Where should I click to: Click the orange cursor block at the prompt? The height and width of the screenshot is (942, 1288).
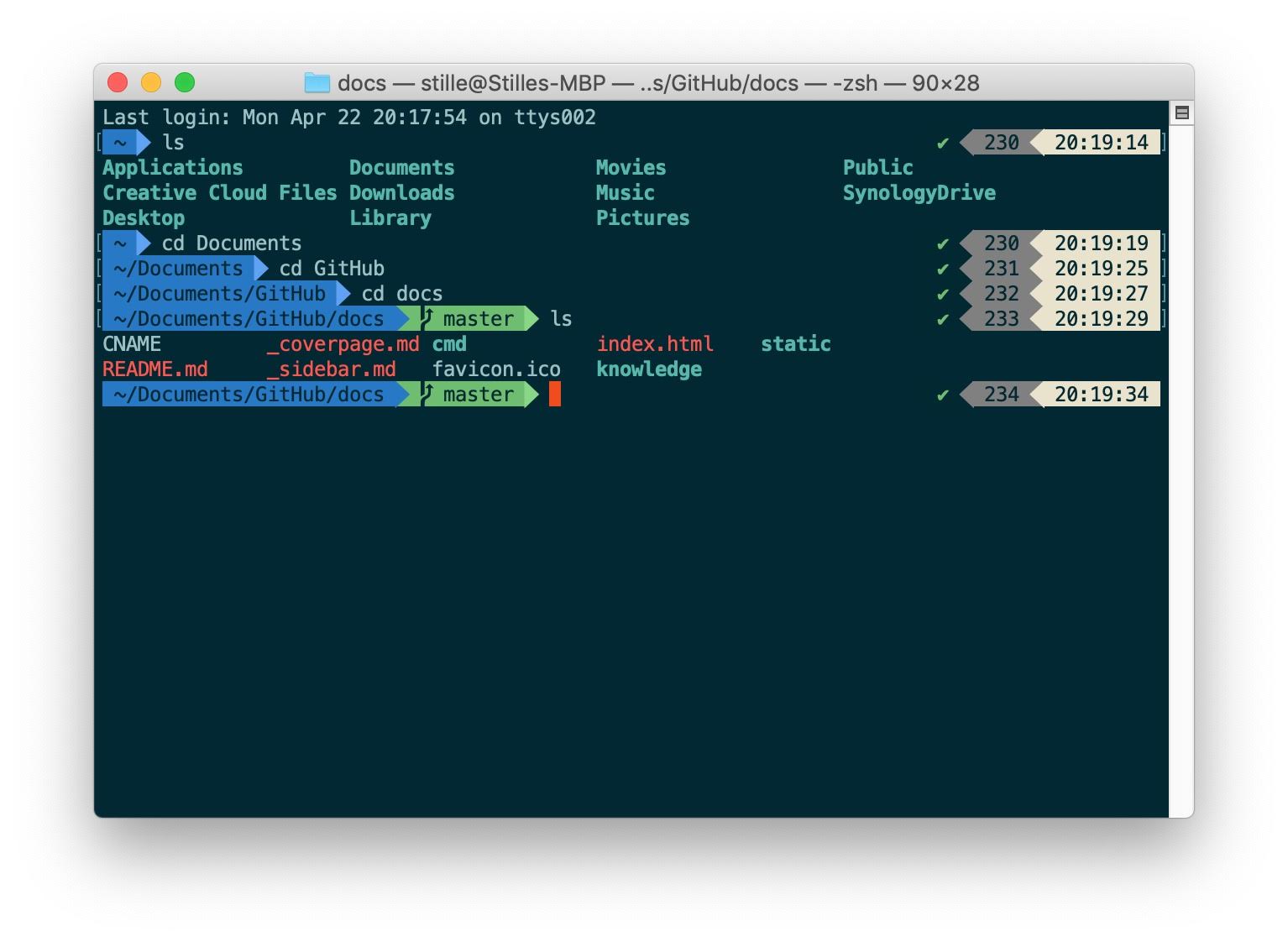tap(554, 394)
